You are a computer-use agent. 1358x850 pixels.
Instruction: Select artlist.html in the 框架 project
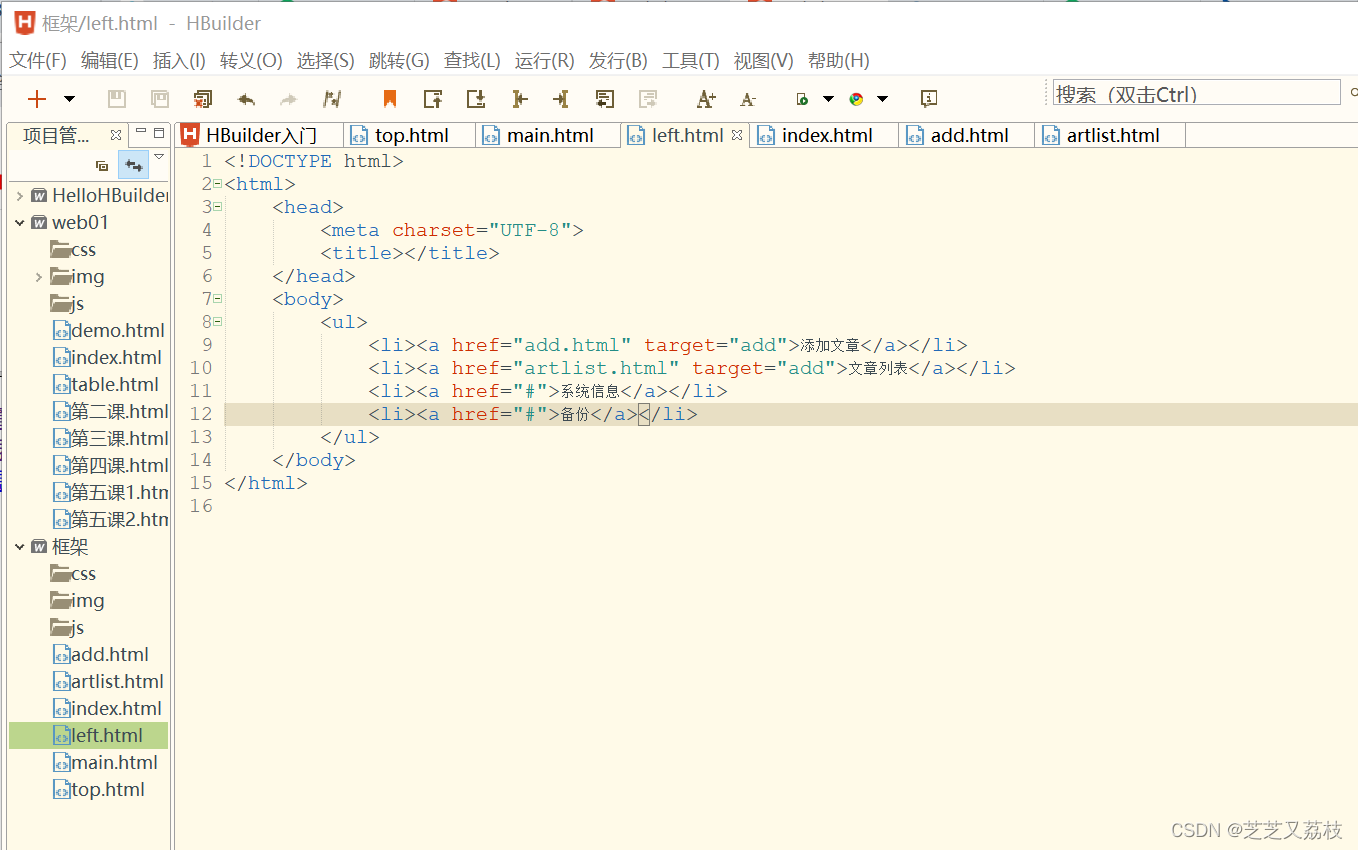(108, 681)
